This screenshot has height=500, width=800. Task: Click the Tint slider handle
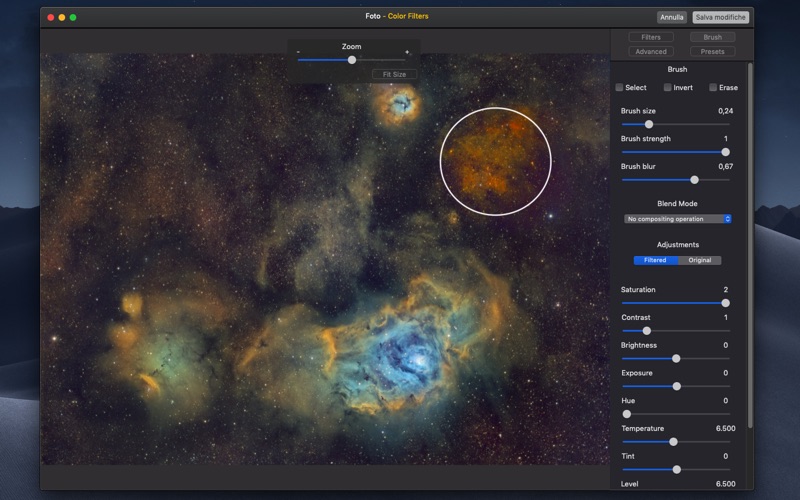[x=677, y=469]
